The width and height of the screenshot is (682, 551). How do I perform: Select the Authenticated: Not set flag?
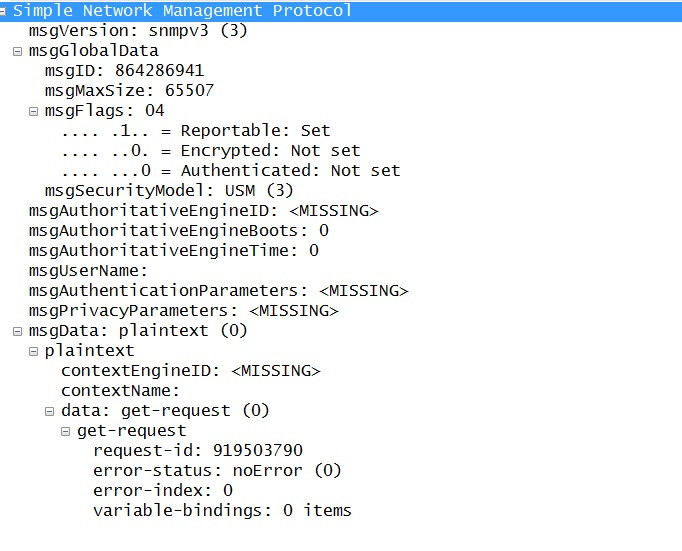[x=230, y=171]
